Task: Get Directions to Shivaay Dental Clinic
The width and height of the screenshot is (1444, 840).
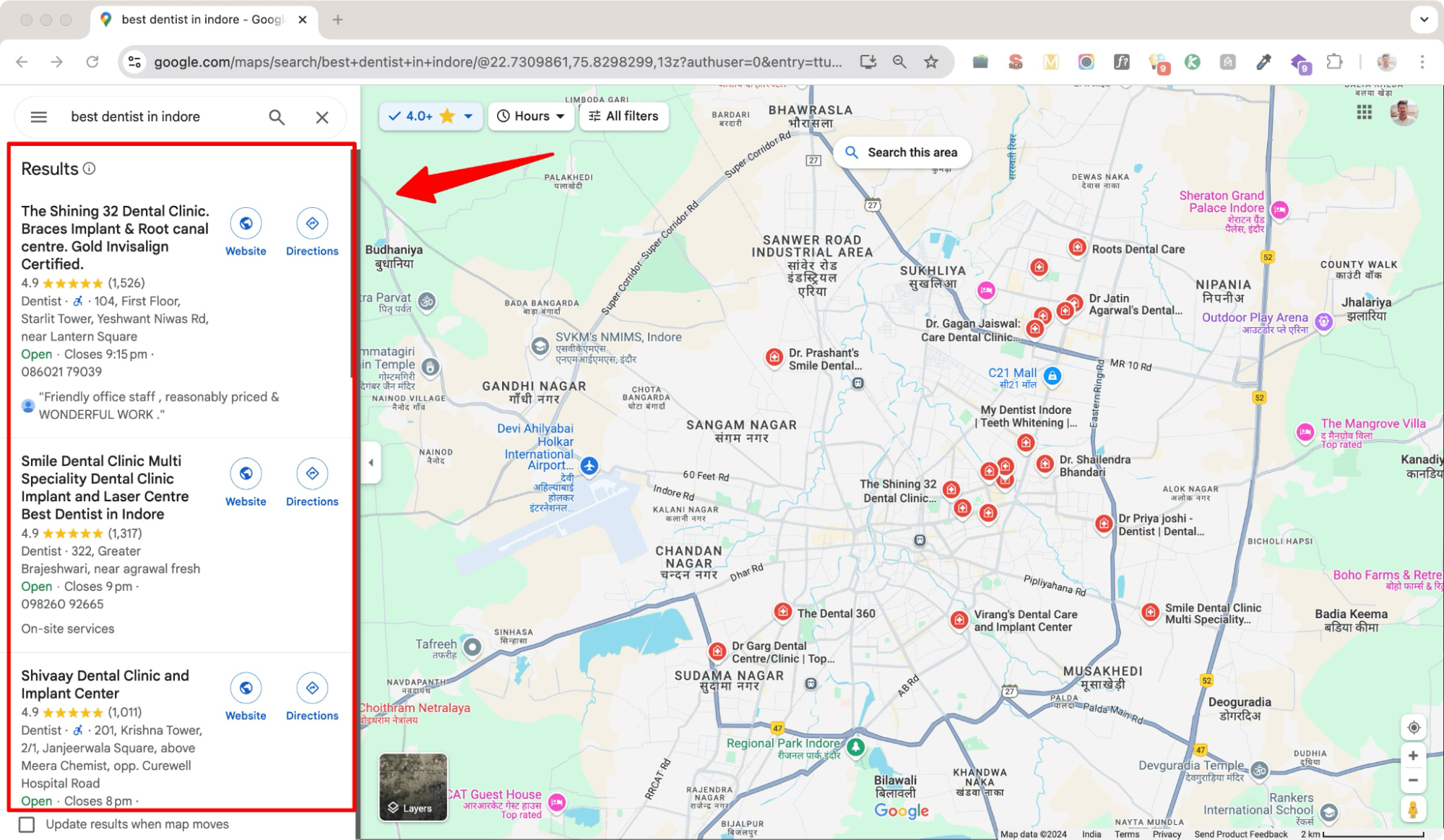Action: (x=312, y=697)
